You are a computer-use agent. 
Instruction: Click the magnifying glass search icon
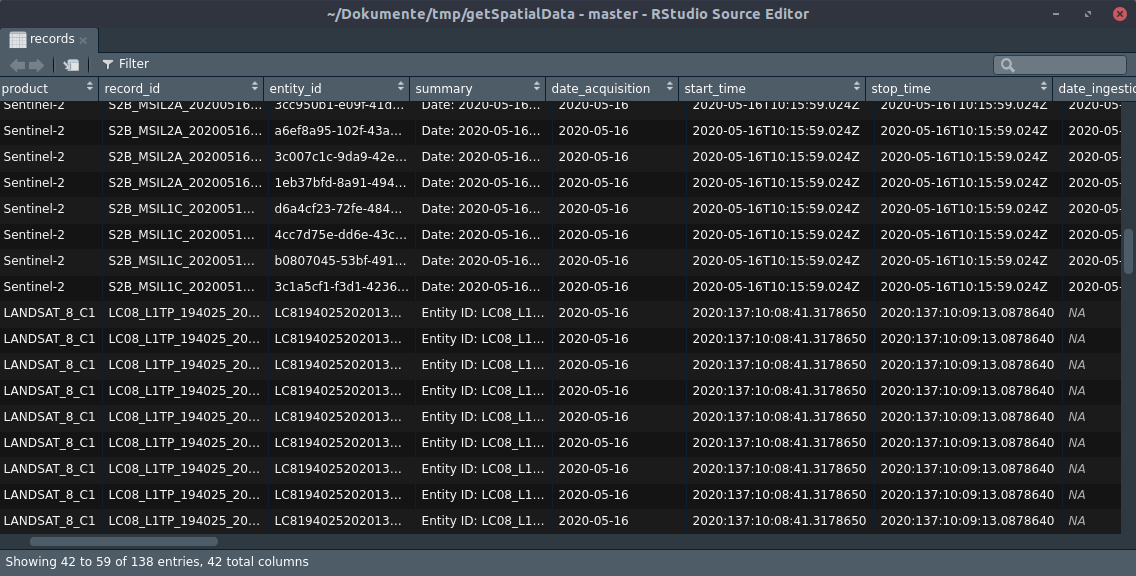pyautogui.click(x=1007, y=65)
